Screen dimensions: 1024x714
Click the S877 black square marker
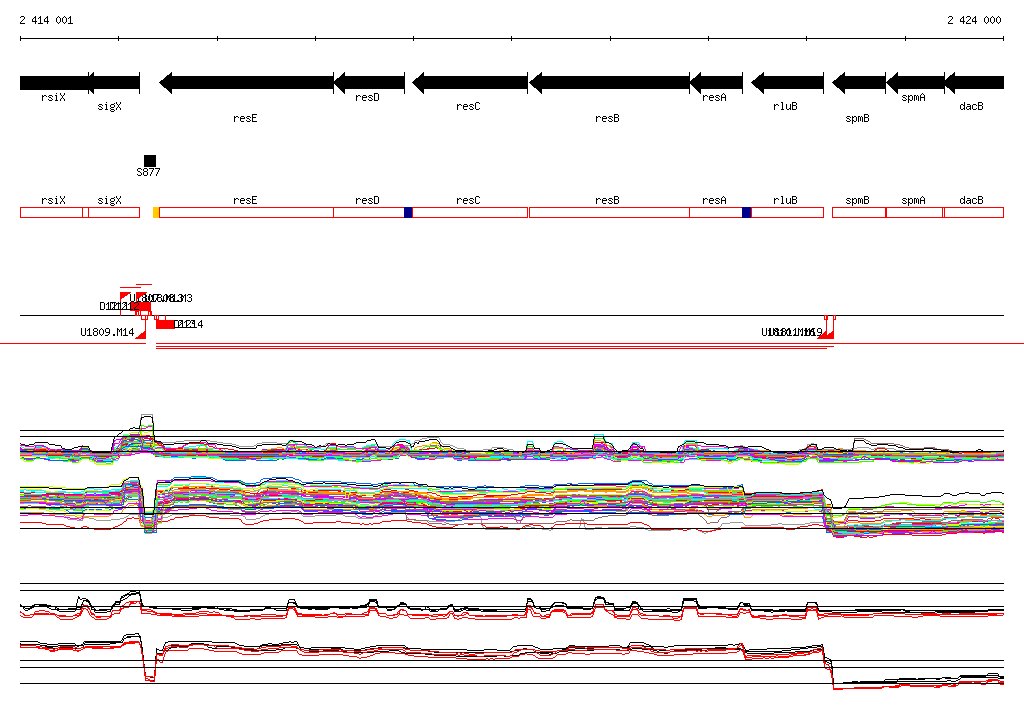point(150,161)
